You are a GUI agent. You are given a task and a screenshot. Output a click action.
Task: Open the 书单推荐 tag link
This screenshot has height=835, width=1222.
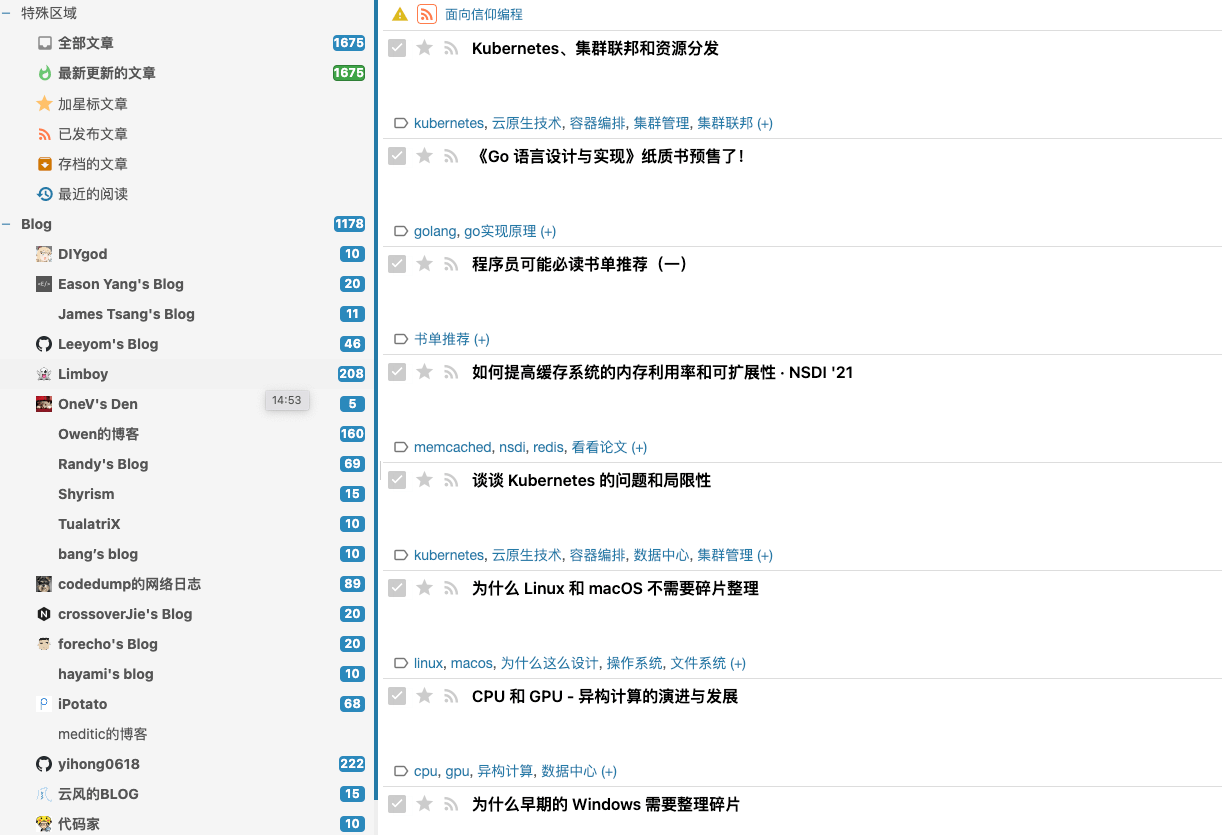442,339
